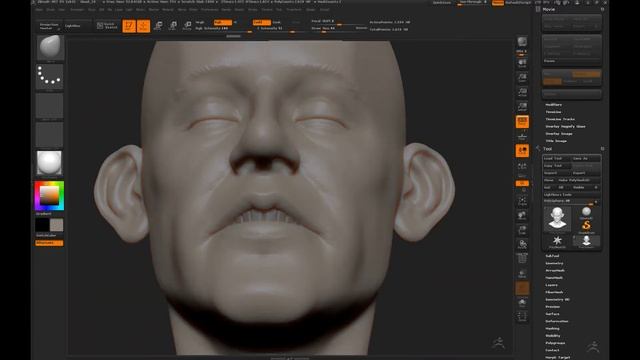
Task: Select the SimpleBrush S tool icon
Action: [x=587, y=226]
